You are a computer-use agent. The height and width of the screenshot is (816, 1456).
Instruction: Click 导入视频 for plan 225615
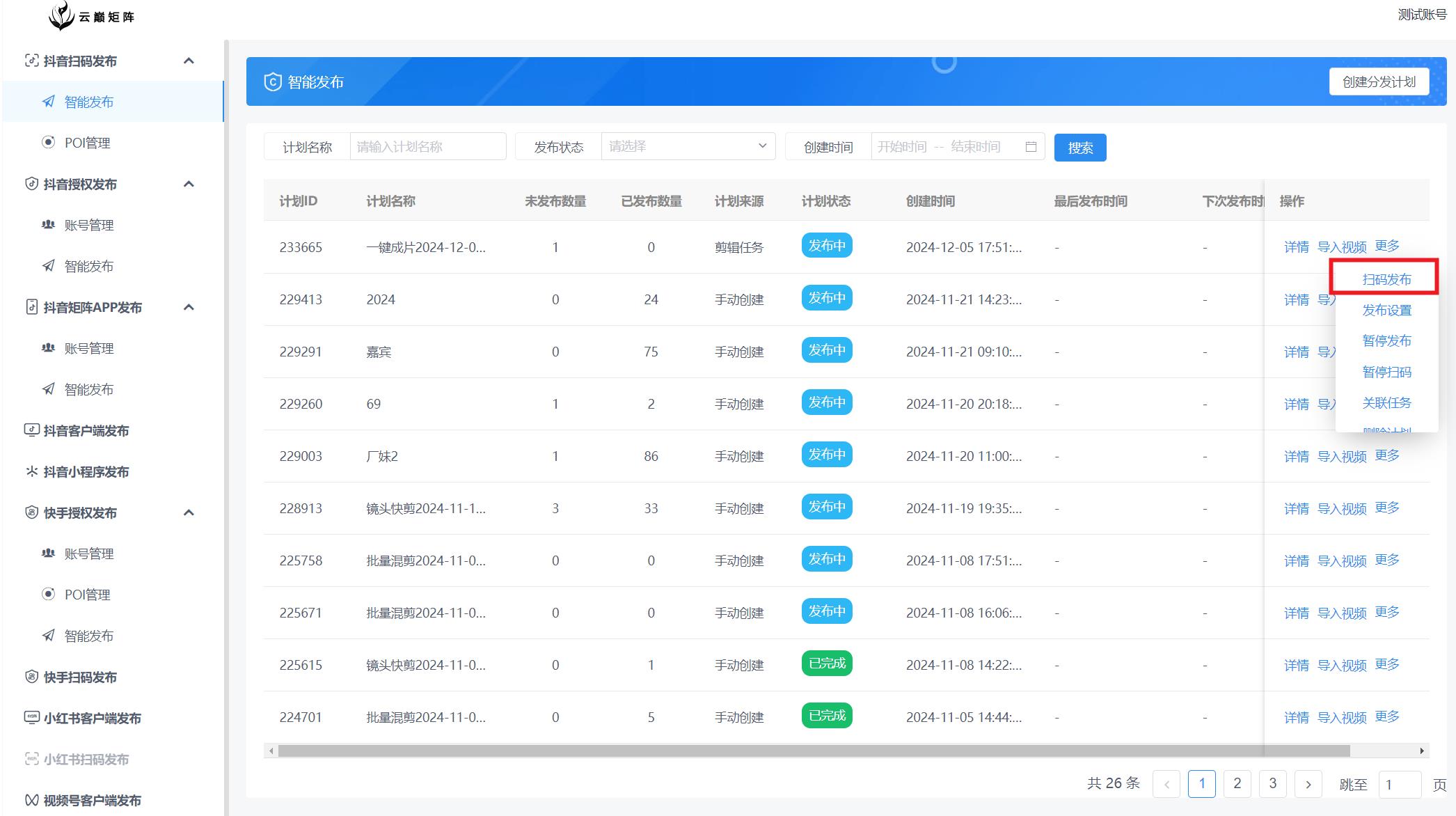1342,665
